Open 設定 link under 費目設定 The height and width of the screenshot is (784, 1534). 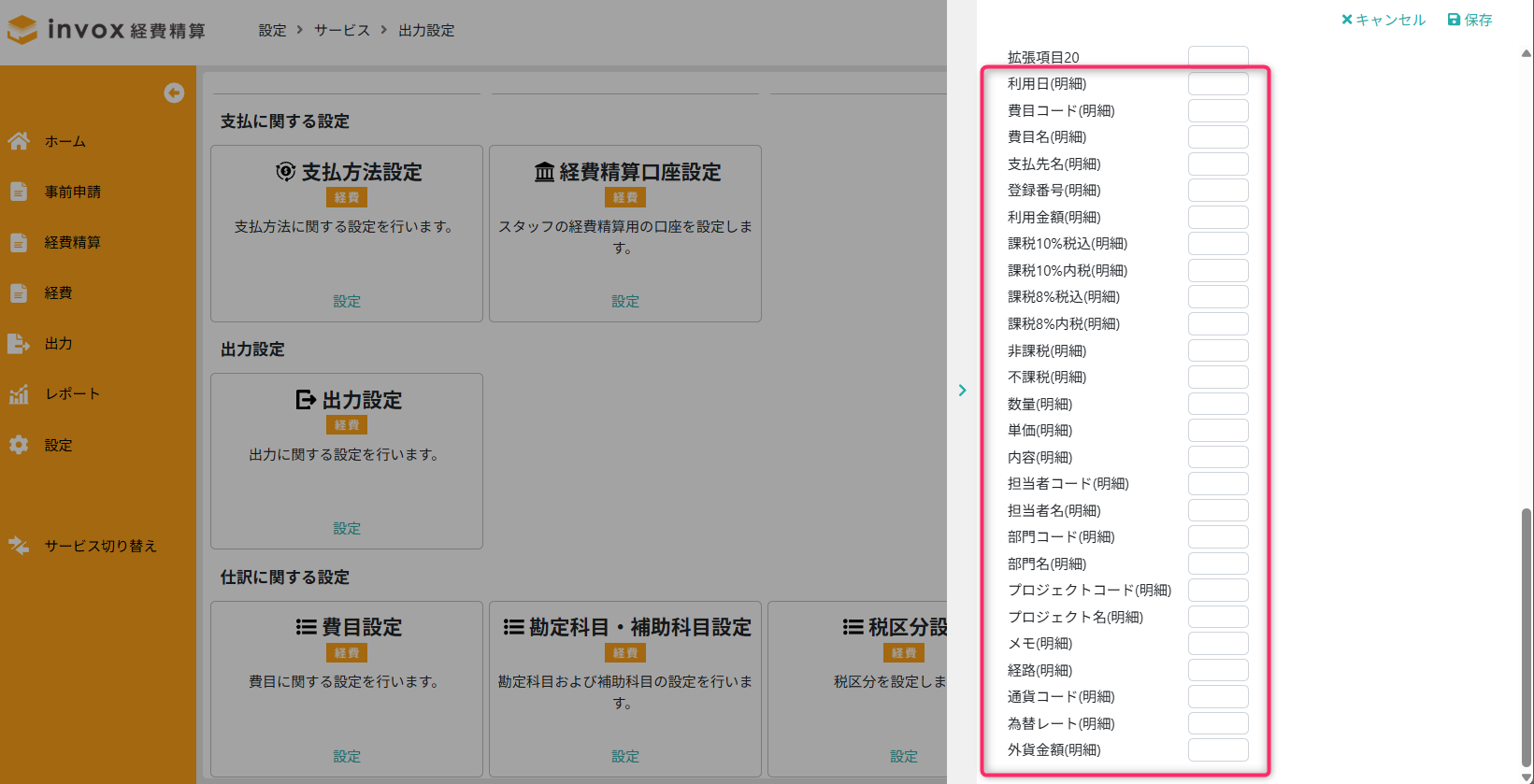click(347, 756)
